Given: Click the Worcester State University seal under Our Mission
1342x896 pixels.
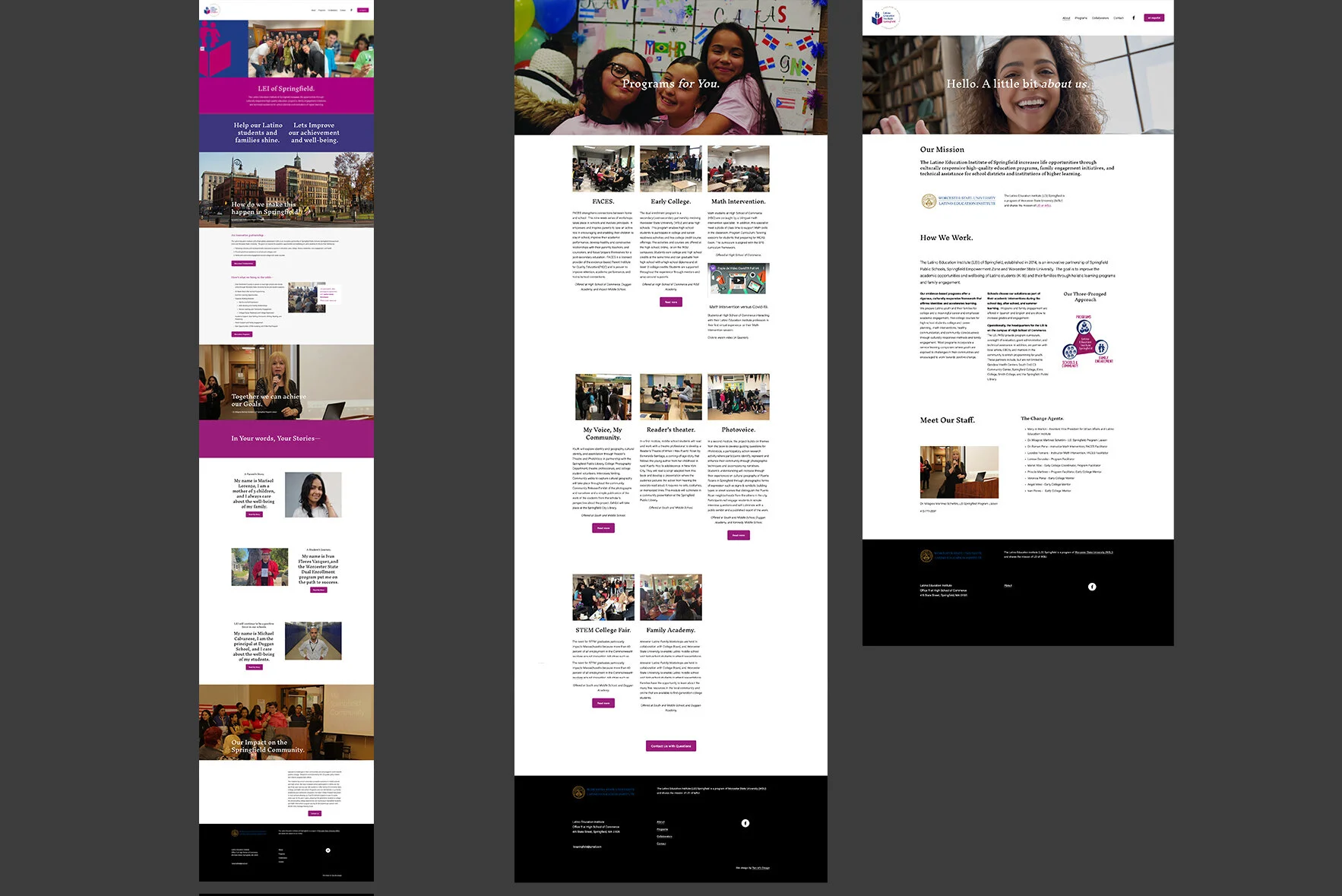Looking at the screenshot, I should pyautogui.click(x=929, y=201).
